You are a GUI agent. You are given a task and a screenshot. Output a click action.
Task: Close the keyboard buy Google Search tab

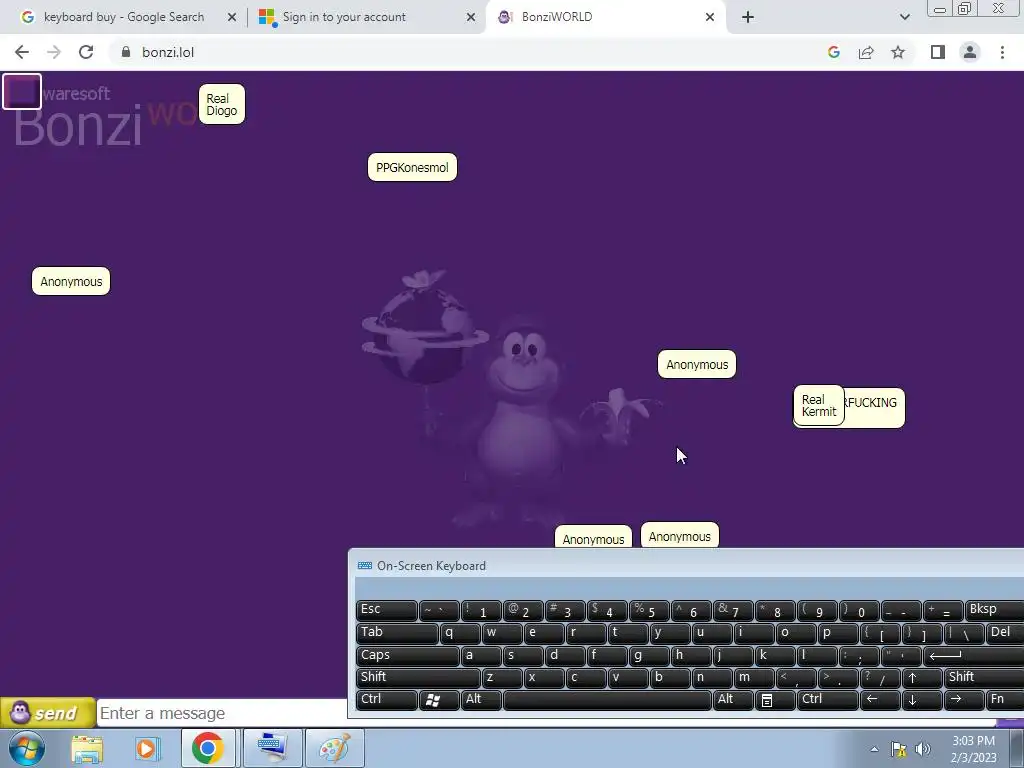tap(232, 17)
